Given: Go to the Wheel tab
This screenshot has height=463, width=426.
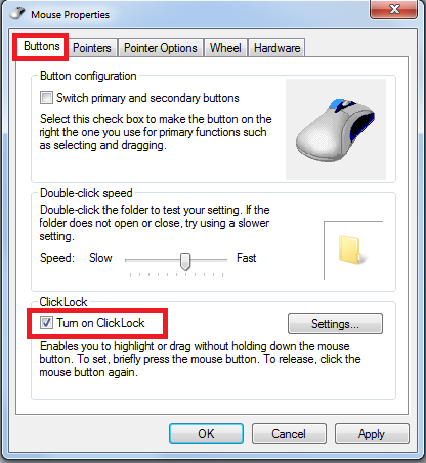Looking at the screenshot, I should 226,48.
